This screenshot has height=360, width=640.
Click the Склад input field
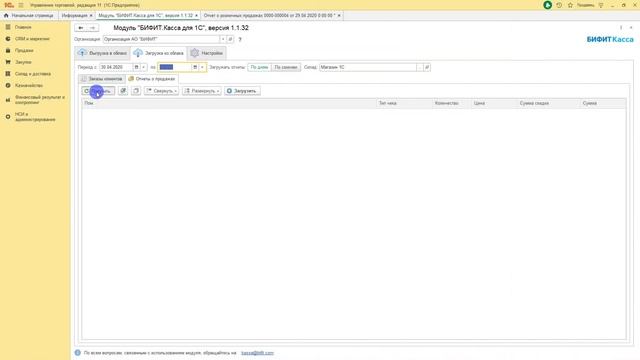(x=368, y=67)
